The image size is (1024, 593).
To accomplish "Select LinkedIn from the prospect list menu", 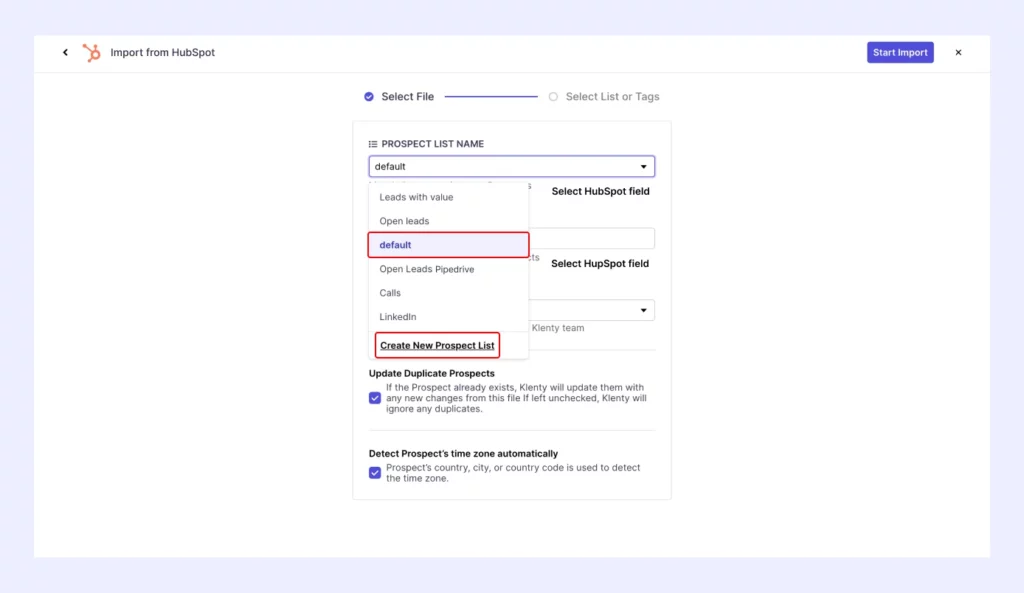I will pyautogui.click(x=397, y=317).
